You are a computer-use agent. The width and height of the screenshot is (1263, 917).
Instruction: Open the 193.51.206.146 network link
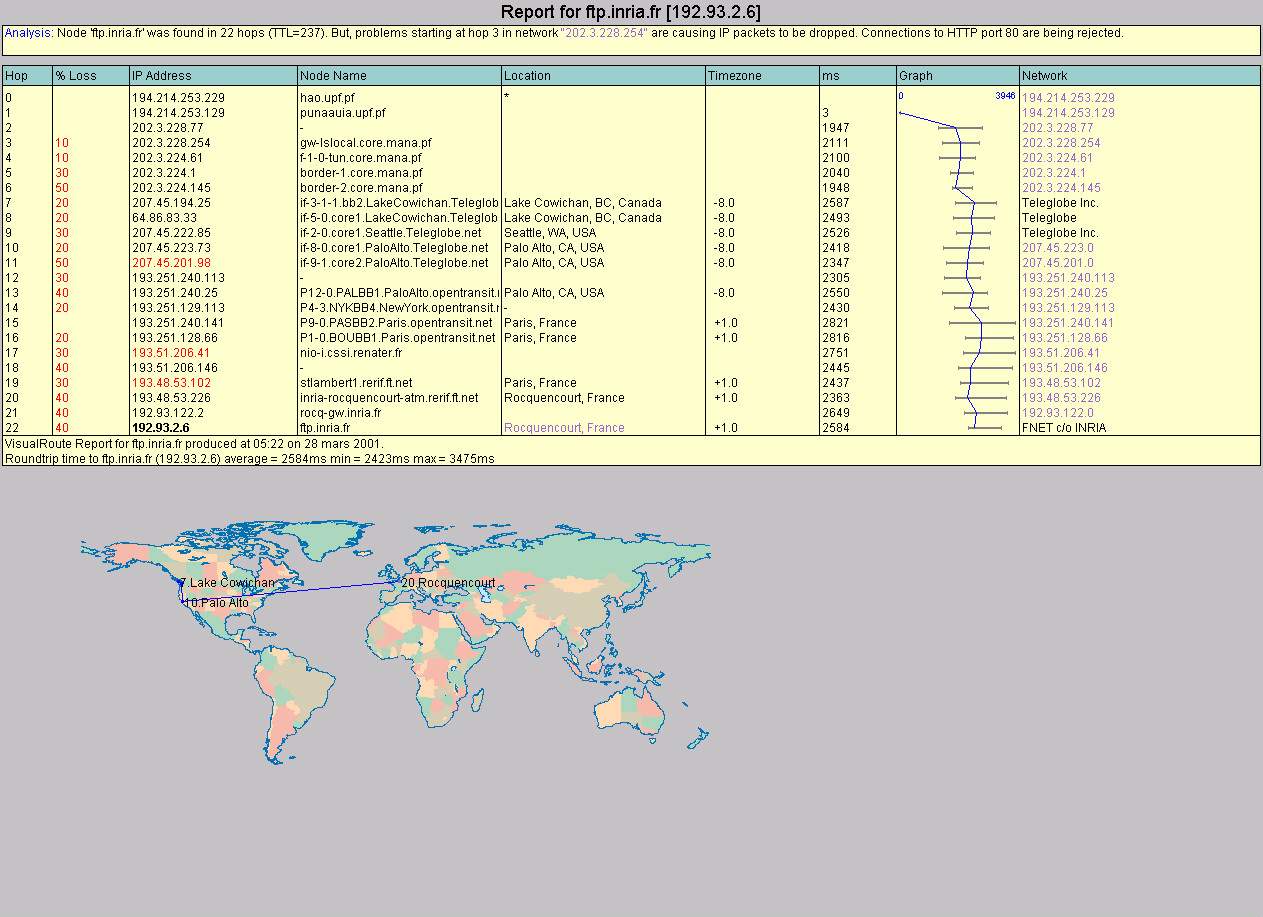point(1064,368)
